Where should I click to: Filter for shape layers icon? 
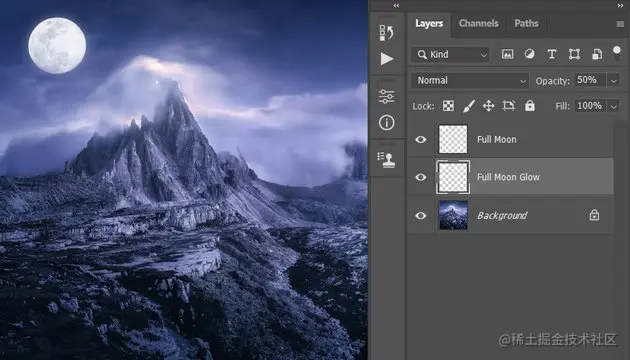(x=574, y=54)
